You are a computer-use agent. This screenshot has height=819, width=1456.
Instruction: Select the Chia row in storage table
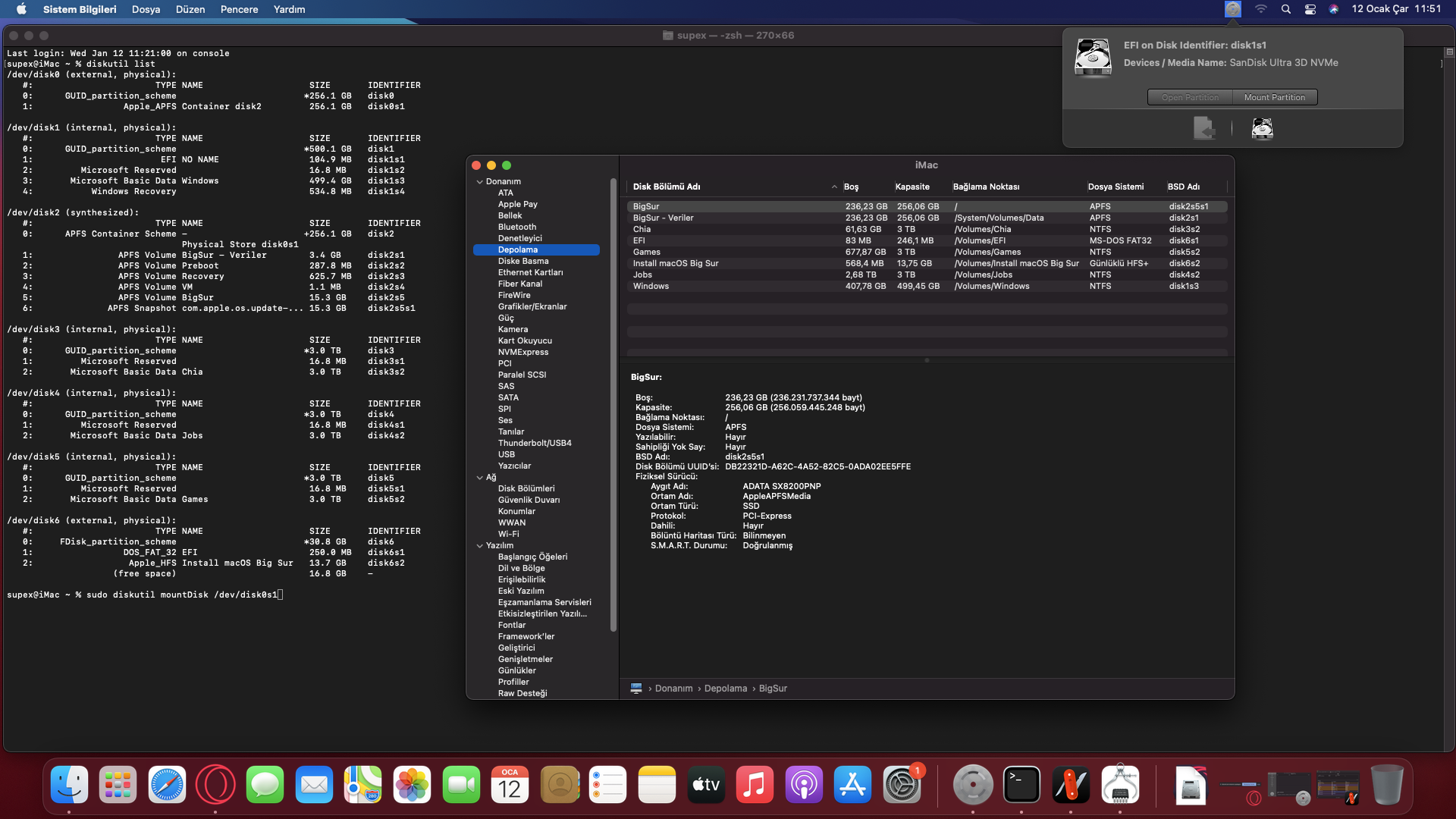927,230
